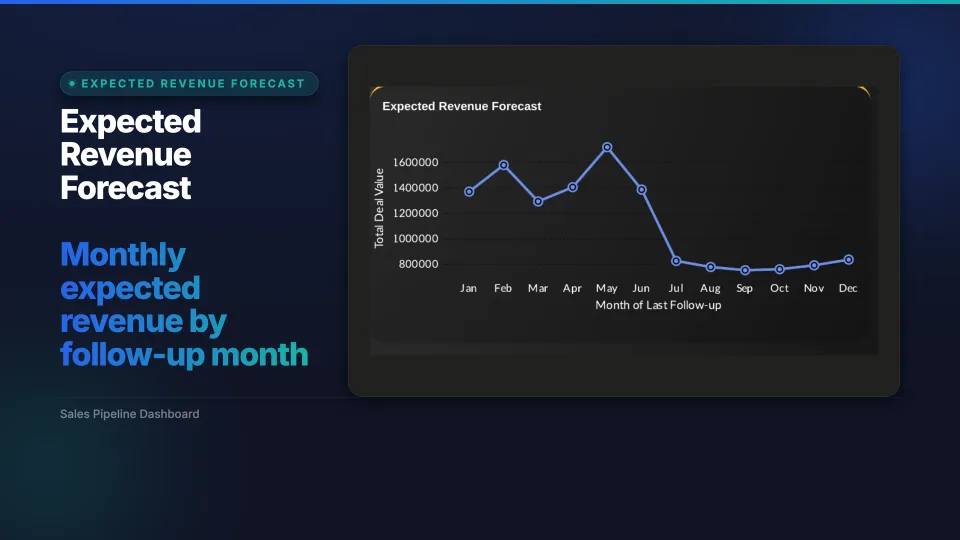The width and height of the screenshot is (960, 540).
Task: Click the 'Apr' x-axis label
Action: pos(572,288)
